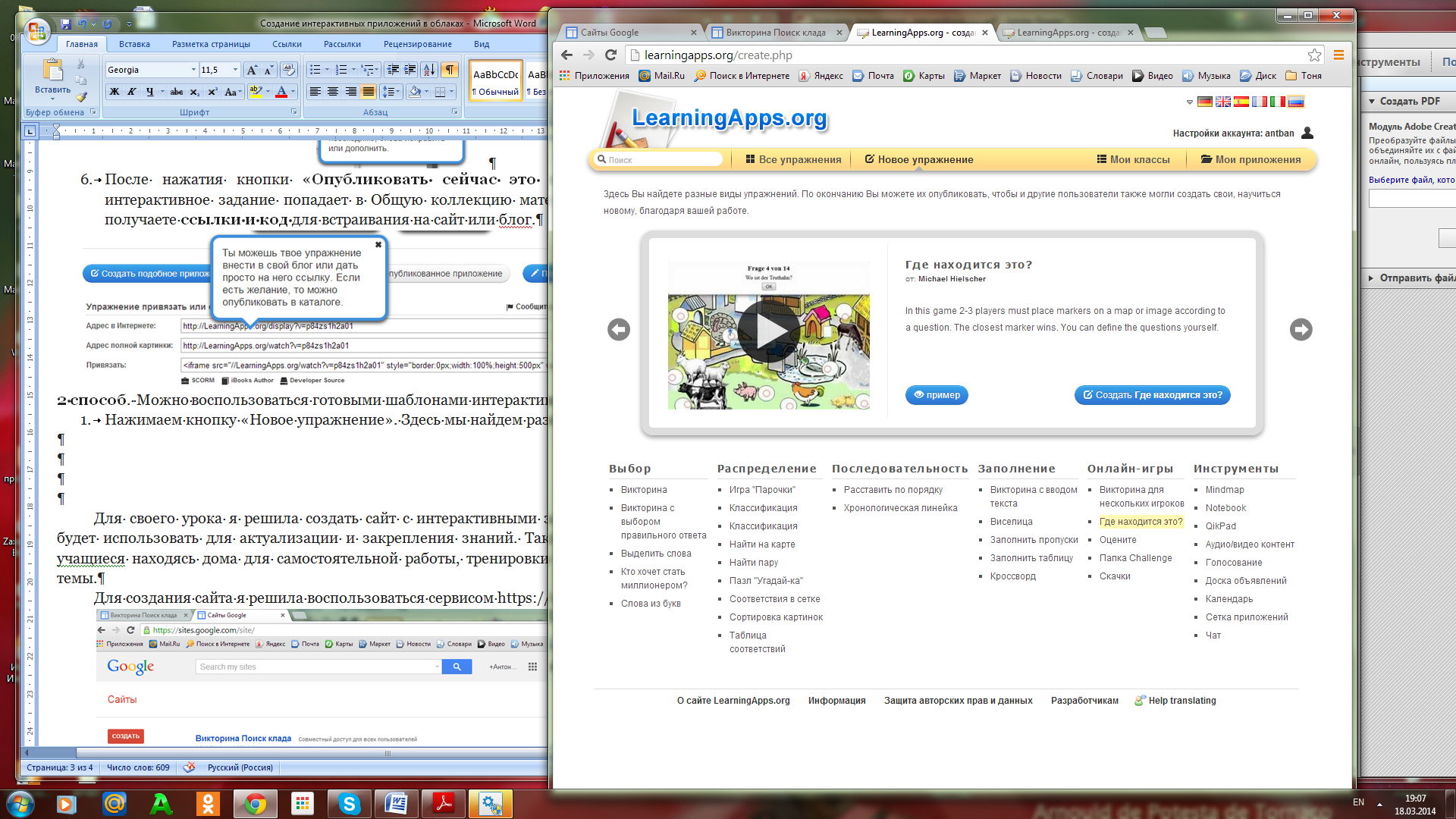
Task: Align text left in Word
Action: click(x=315, y=92)
